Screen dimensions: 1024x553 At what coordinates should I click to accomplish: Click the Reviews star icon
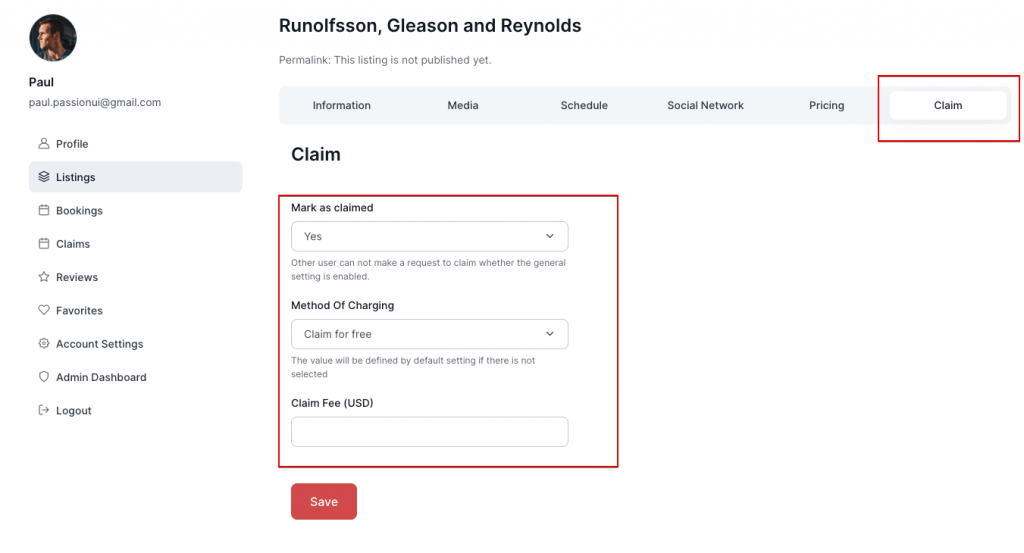click(x=44, y=277)
